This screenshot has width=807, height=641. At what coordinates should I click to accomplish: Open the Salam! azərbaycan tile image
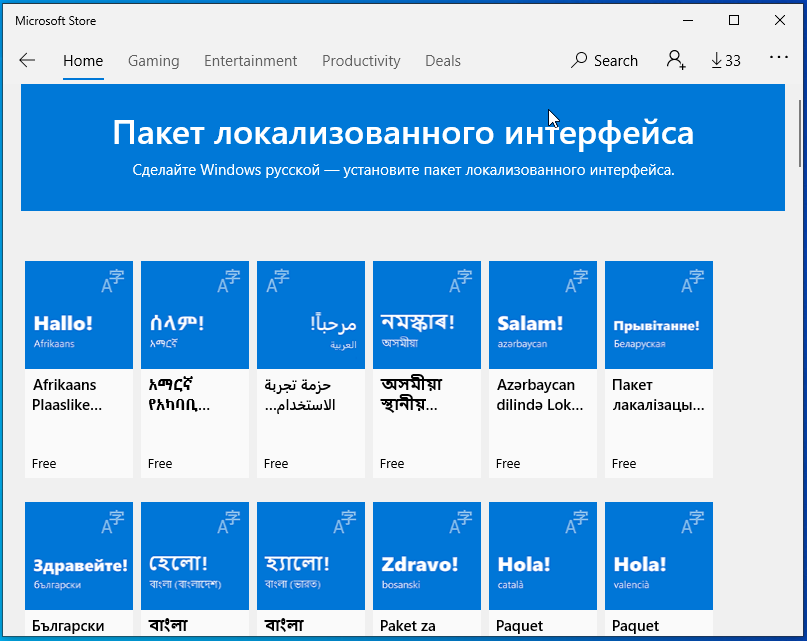[543, 315]
